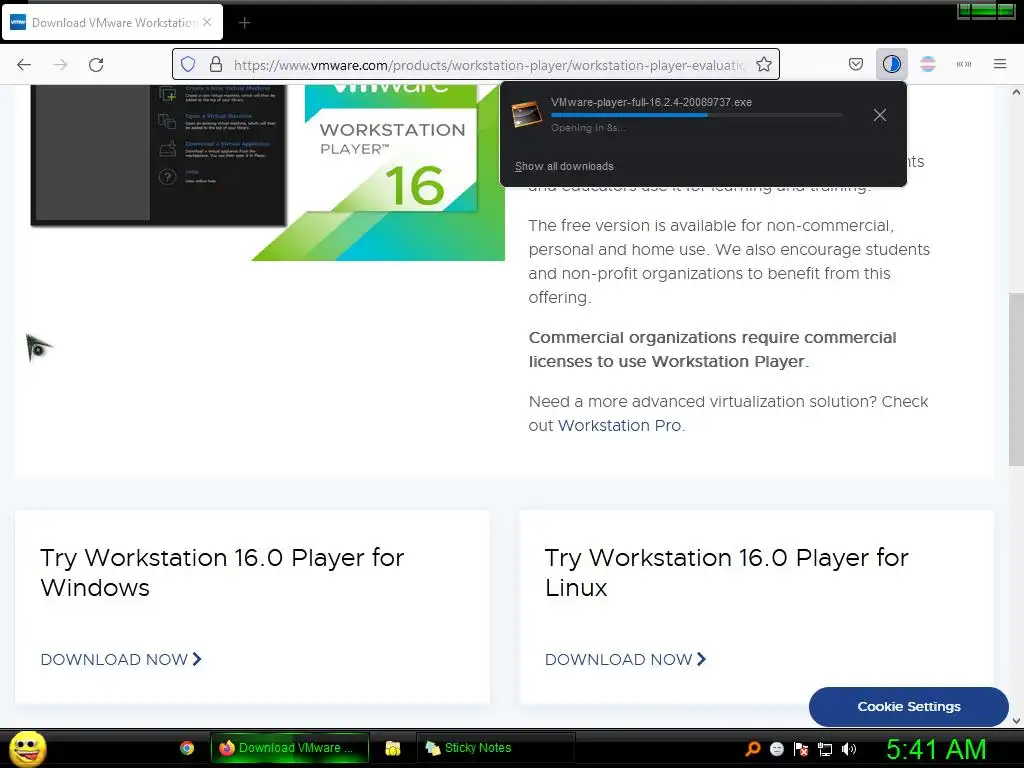The image size is (1024, 768).
Task: Click the 5:41 AM clock
Action: coord(936,749)
